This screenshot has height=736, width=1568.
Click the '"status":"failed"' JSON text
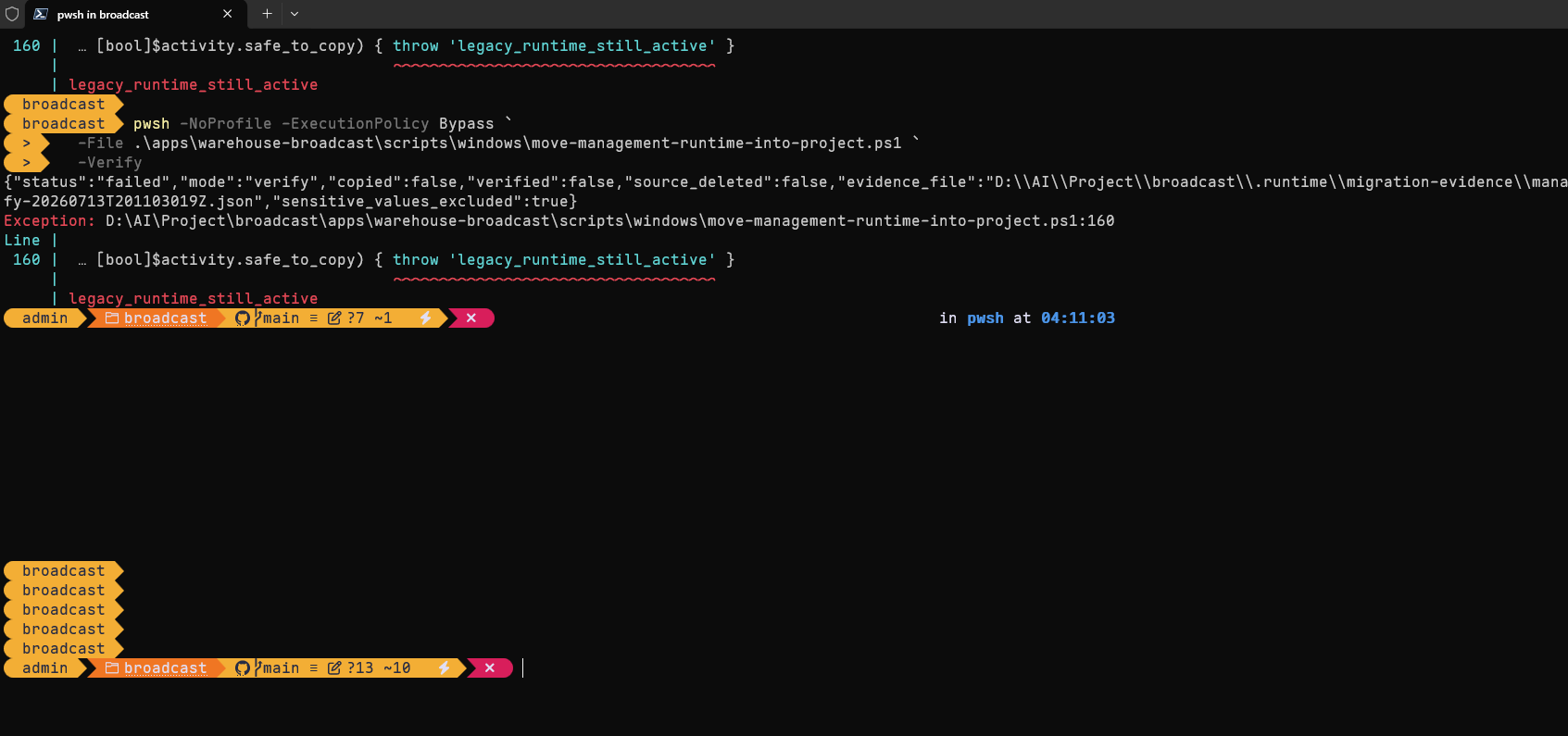click(92, 181)
